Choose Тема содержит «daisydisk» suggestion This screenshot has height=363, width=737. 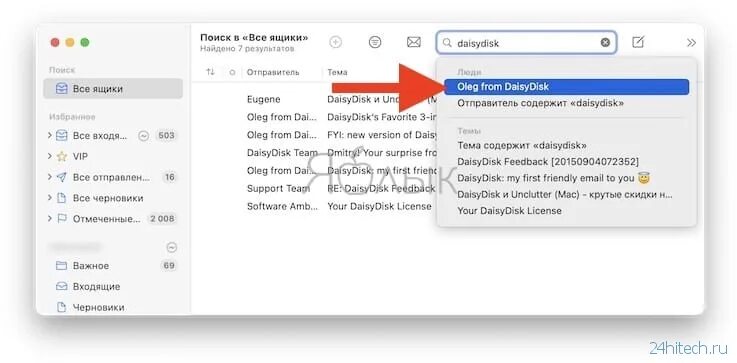coord(522,146)
